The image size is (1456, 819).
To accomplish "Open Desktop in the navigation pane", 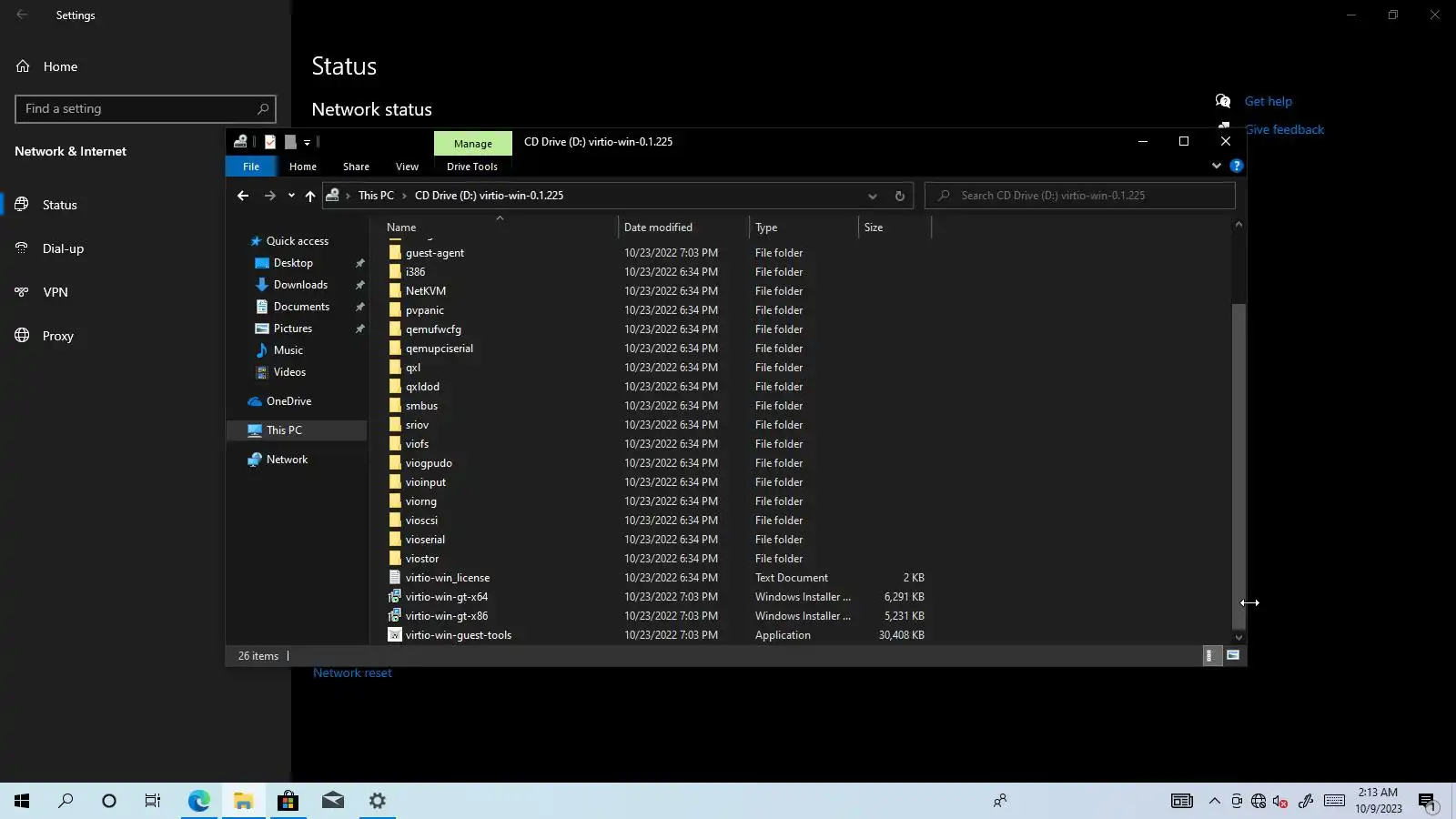I will [293, 263].
